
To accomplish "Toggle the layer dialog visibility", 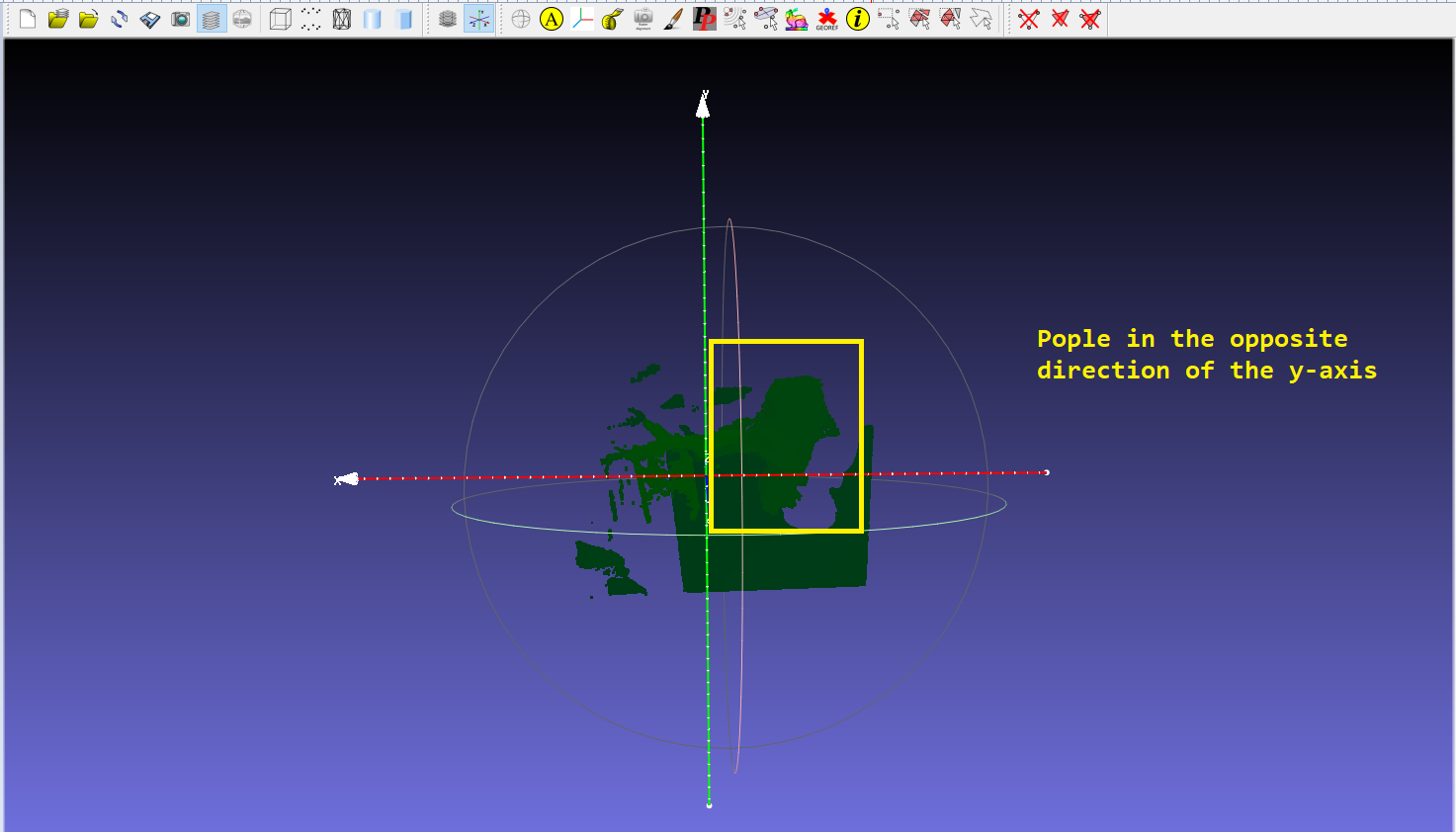I will coord(210,19).
